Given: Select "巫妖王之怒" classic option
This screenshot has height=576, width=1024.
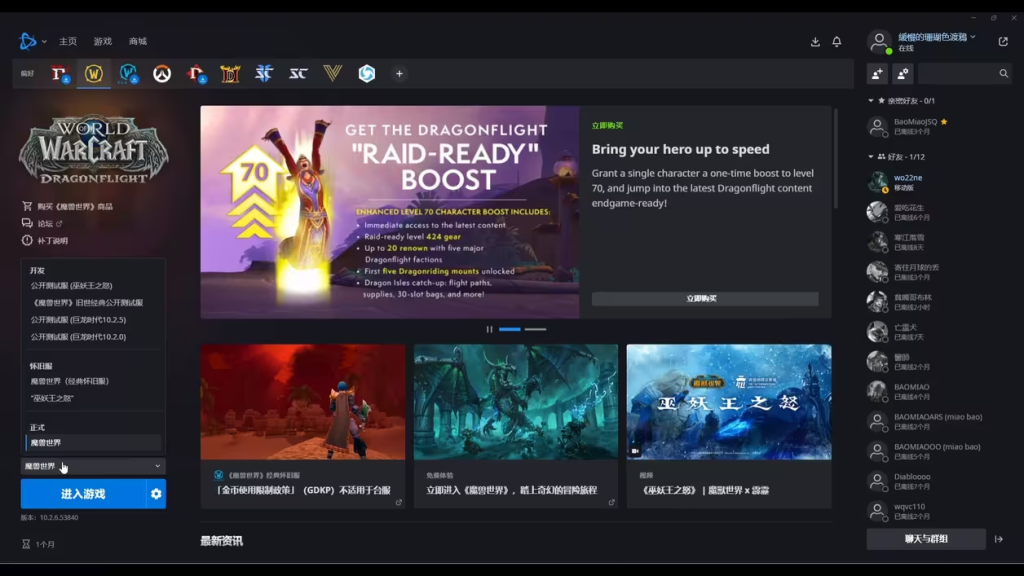Looking at the screenshot, I should tap(52, 398).
